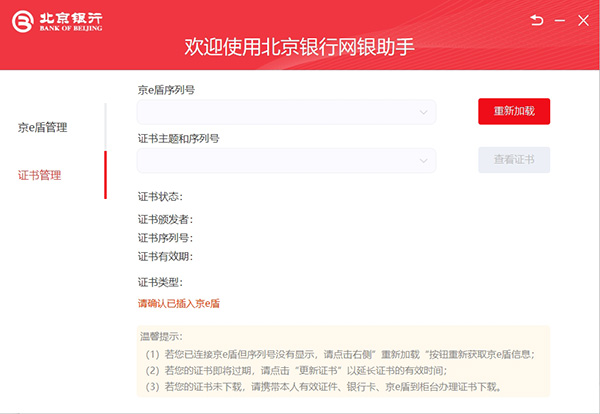Screen dimensions: 600x414
Task: Click tip (2) about updating expiring certificate
Action: coord(296,370)
